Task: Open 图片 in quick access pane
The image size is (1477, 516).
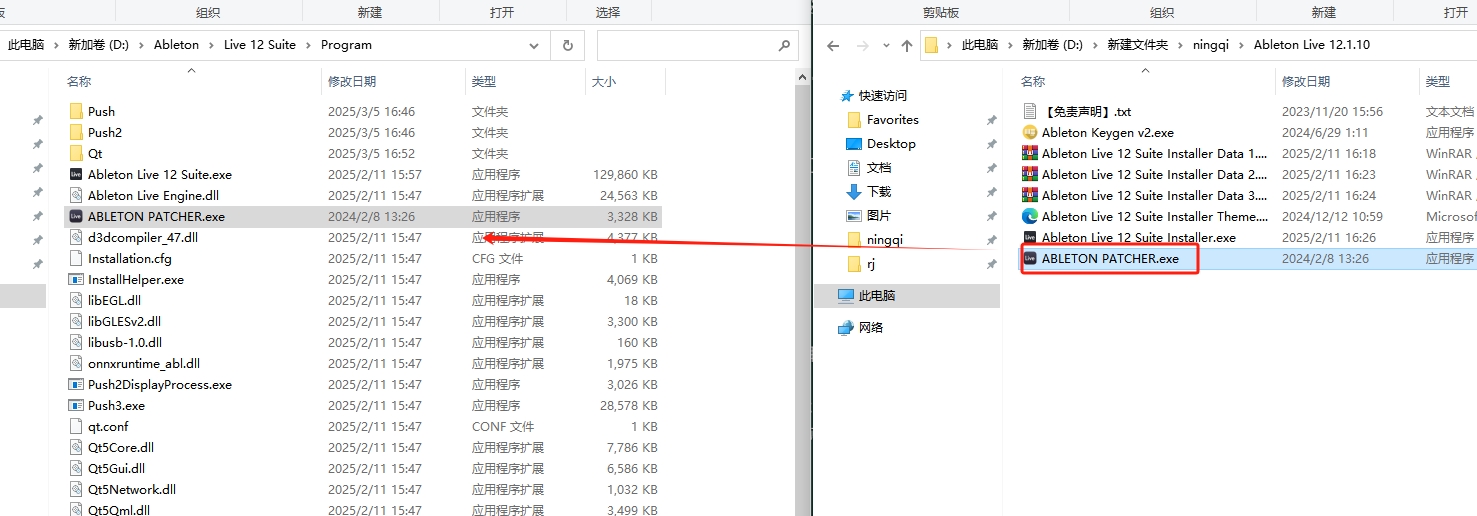Action: (879, 215)
